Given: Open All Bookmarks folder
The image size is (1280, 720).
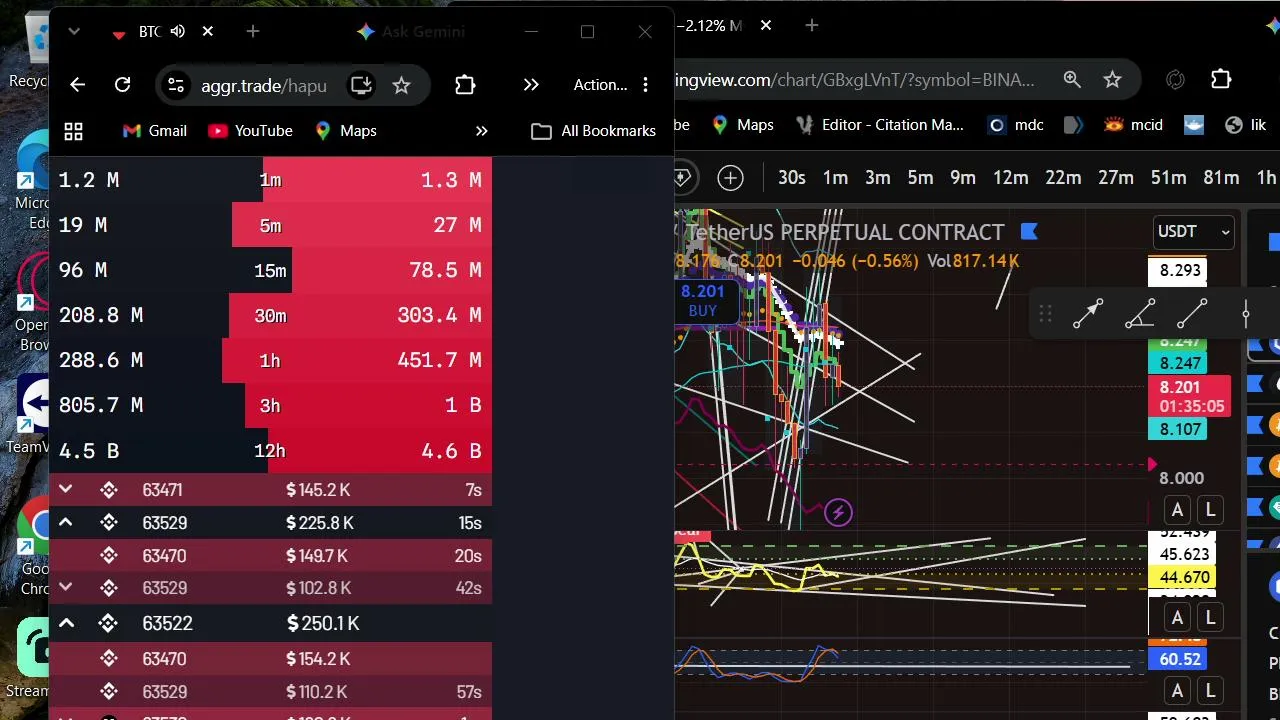Looking at the screenshot, I should [594, 131].
